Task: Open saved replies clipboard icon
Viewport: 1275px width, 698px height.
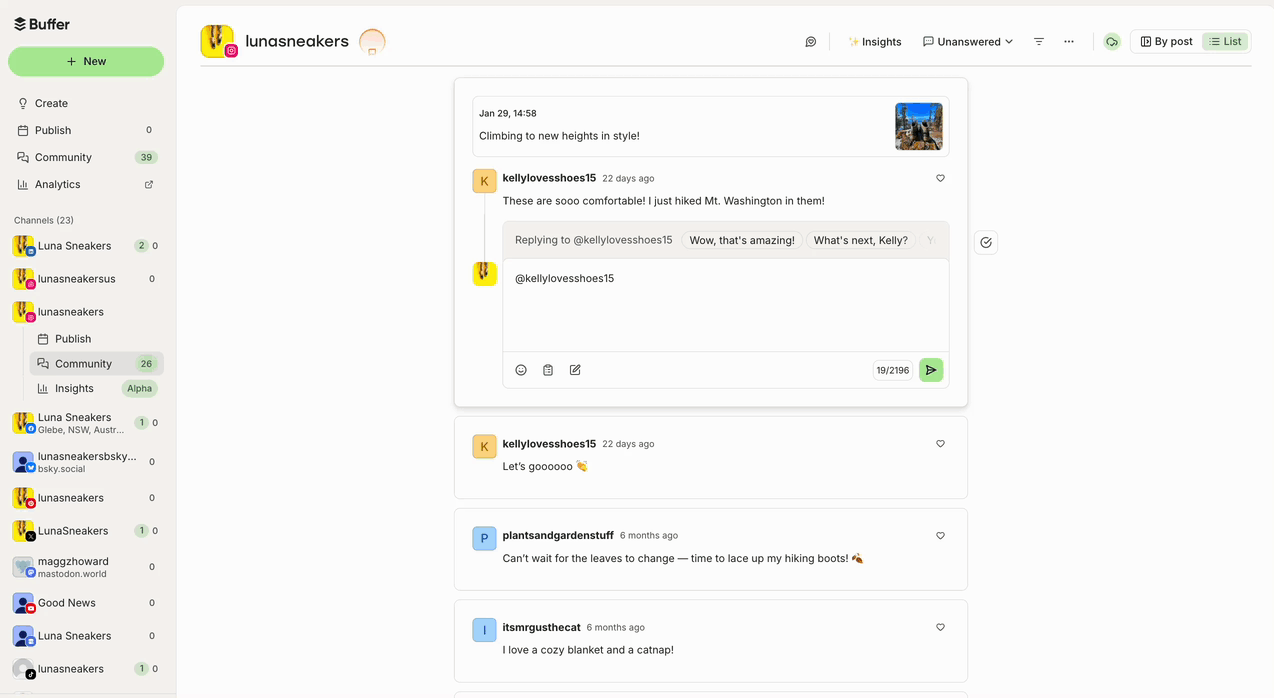Action: (x=548, y=370)
